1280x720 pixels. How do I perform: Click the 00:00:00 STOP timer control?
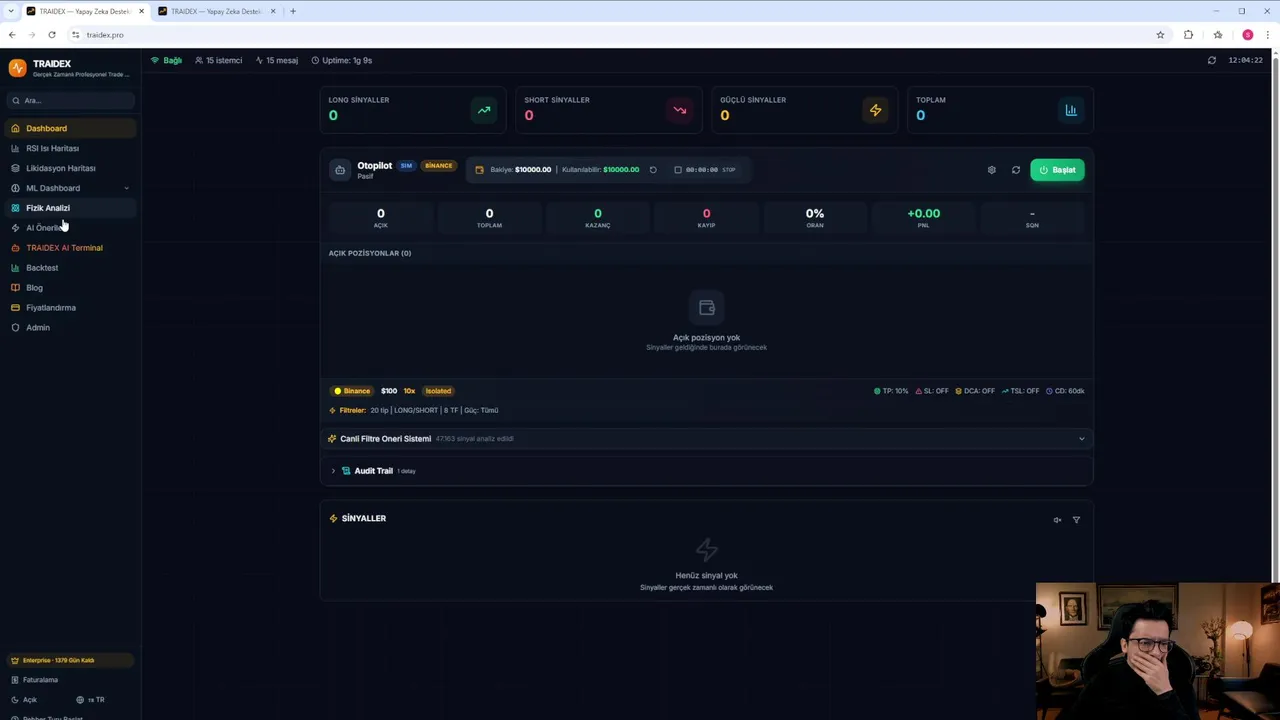pos(705,170)
